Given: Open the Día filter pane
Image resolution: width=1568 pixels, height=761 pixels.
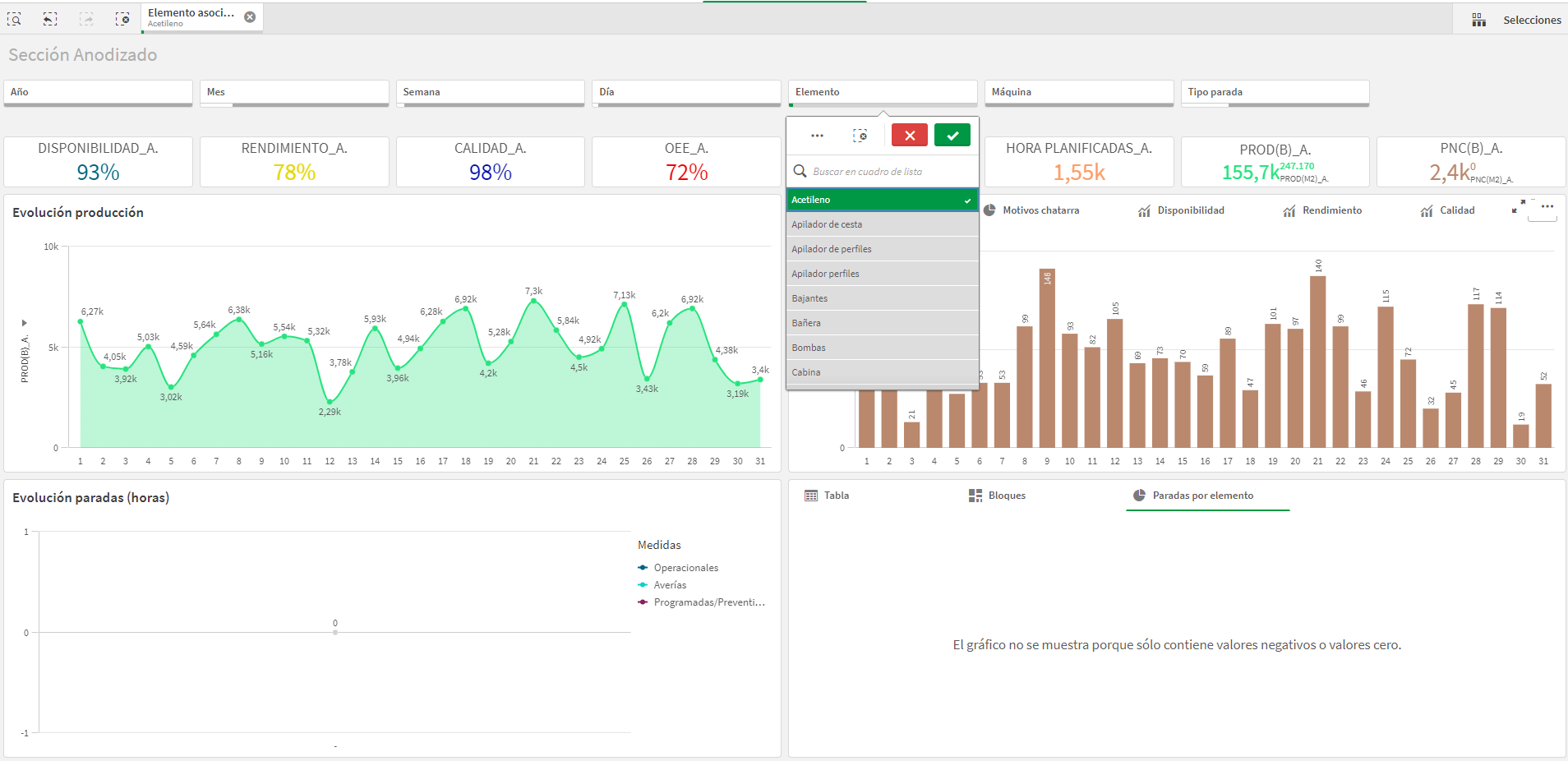Looking at the screenshot, I should (686, 92).
